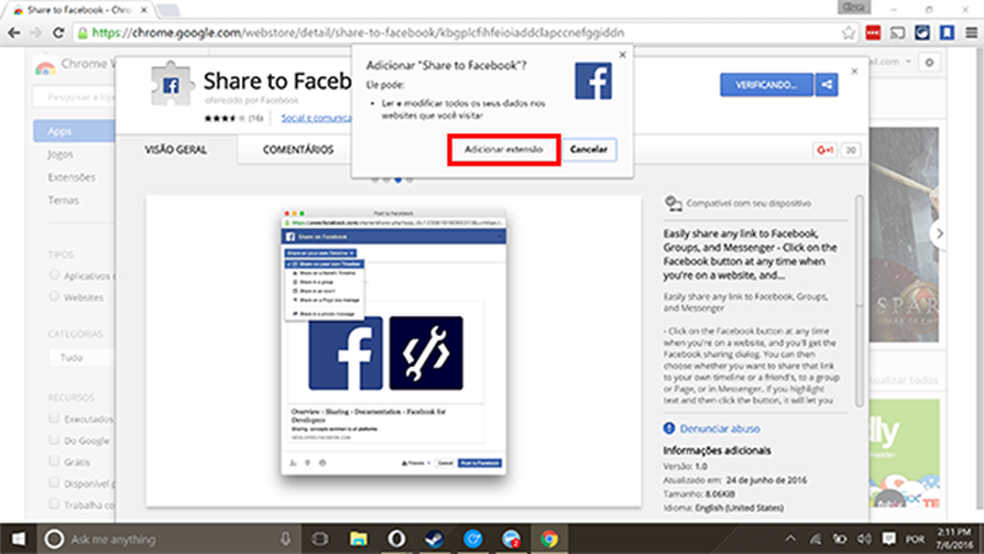Check the Do Google checkbox
This screenshot has width=984, height=554.
54,439
